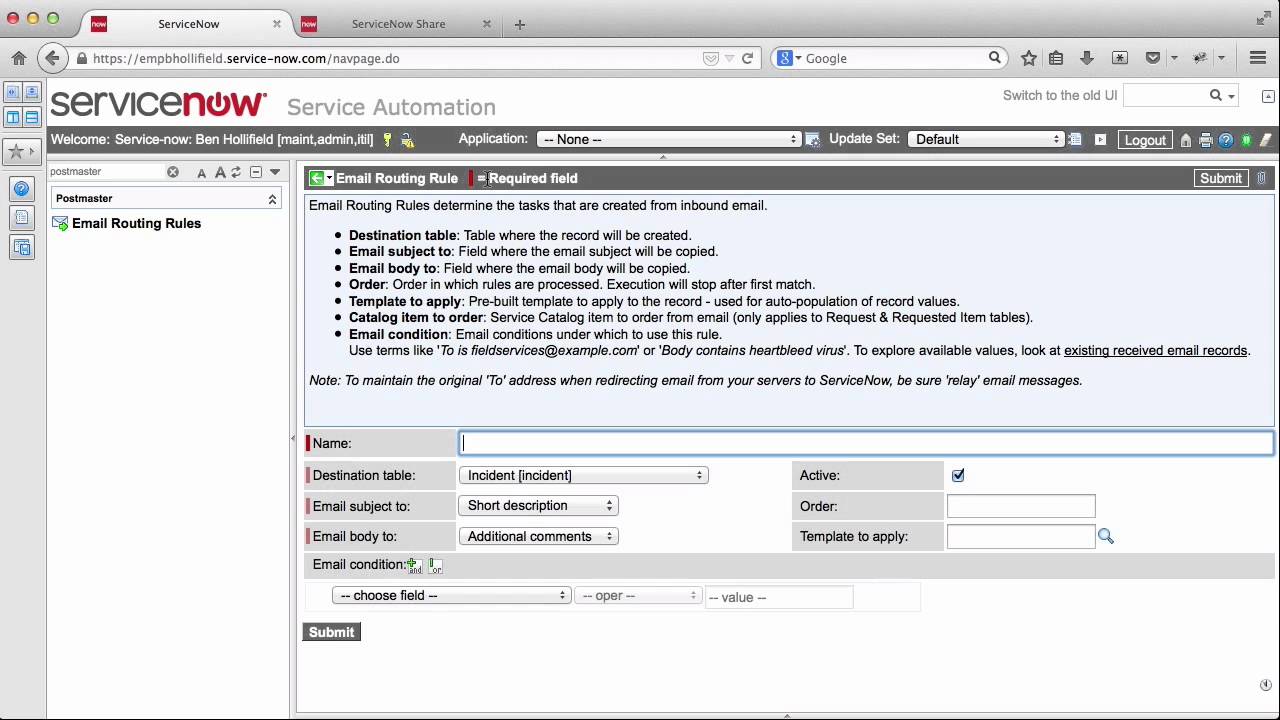
Task: Click the print icon in banner
Action: [x=1206, y=140]
